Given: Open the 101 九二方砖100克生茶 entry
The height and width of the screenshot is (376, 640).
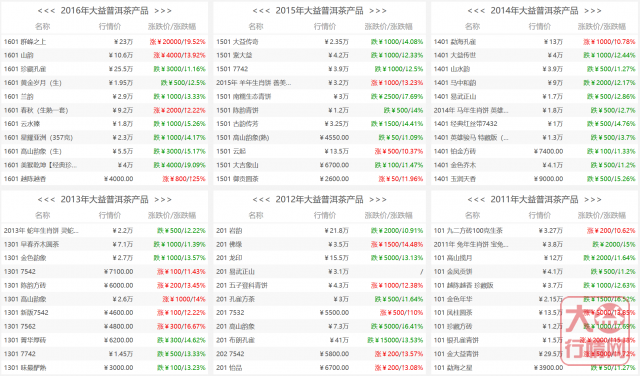Looking at the screenshot, I should 468,231.
